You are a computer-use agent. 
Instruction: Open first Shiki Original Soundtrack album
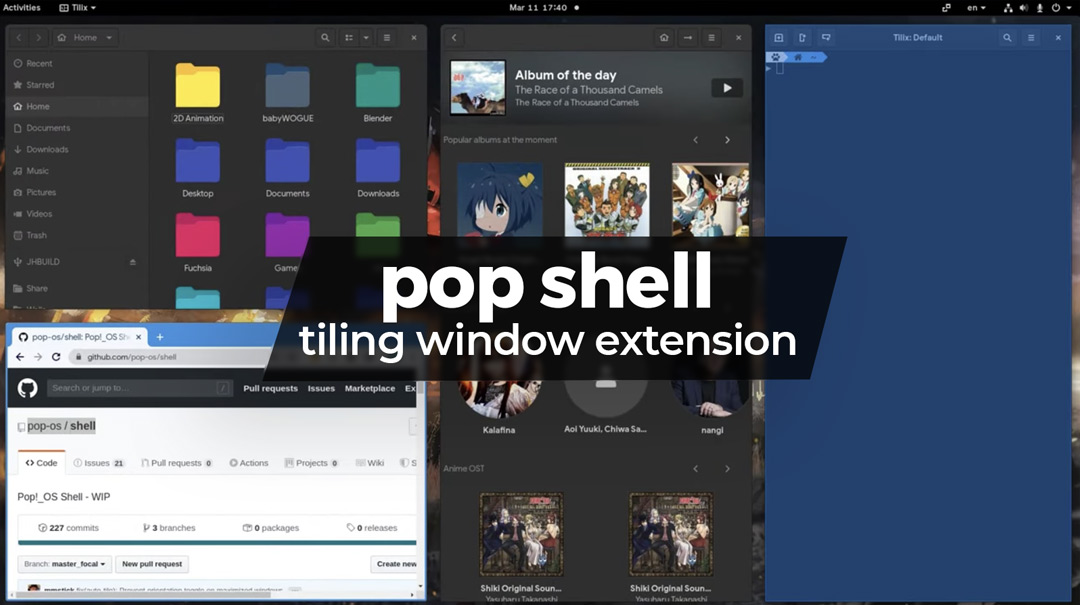pyautogui.click(x=521, y=534)
